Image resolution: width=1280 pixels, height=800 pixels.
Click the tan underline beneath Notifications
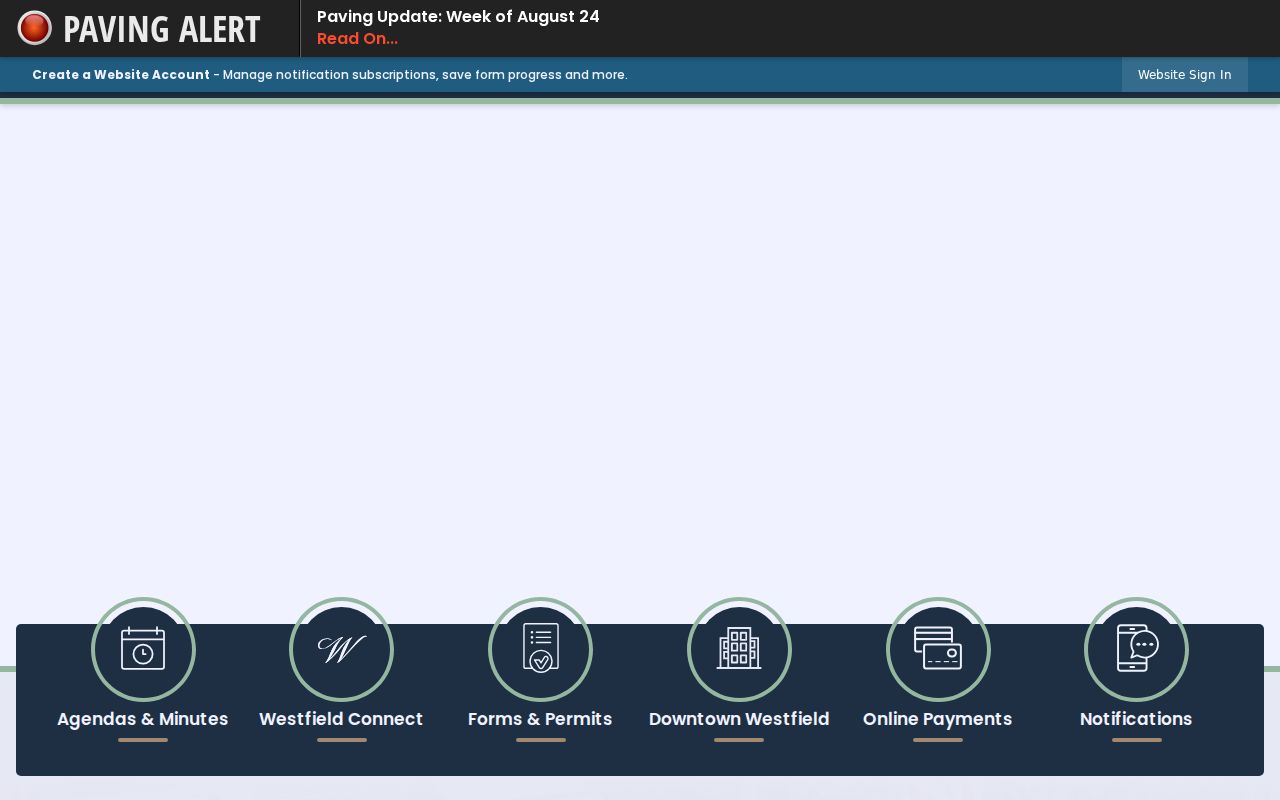point(1137,740)
